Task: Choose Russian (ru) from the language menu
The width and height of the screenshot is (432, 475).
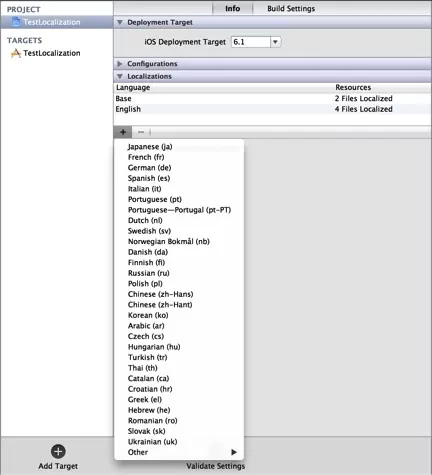Action: coord(179,273)
